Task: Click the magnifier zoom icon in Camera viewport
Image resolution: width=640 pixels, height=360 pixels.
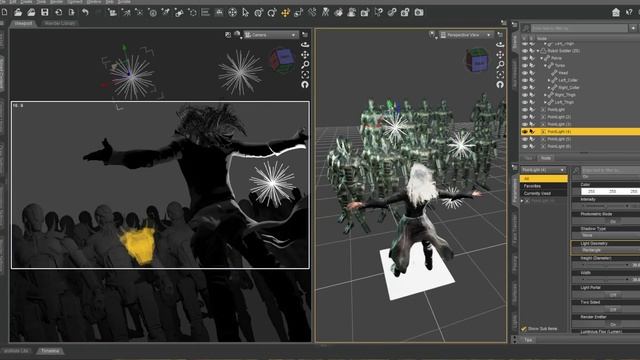Action: (x=305, y=64)
